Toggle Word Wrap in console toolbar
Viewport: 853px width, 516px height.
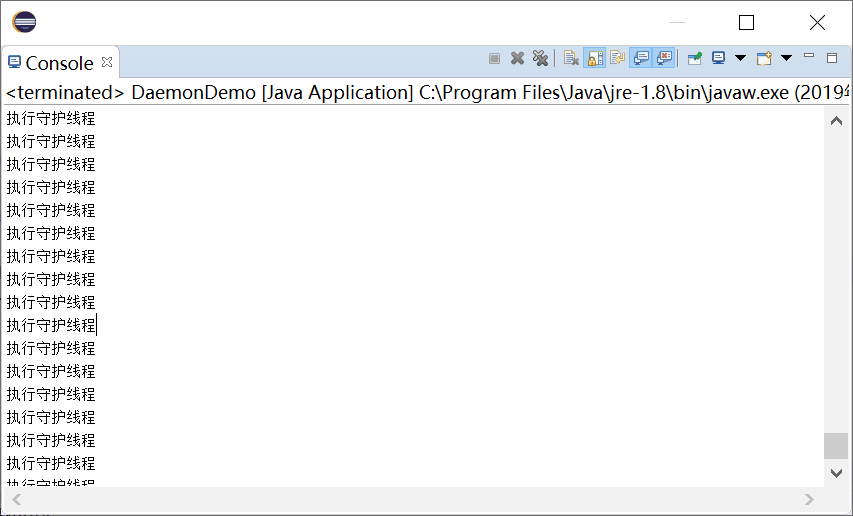617,58
